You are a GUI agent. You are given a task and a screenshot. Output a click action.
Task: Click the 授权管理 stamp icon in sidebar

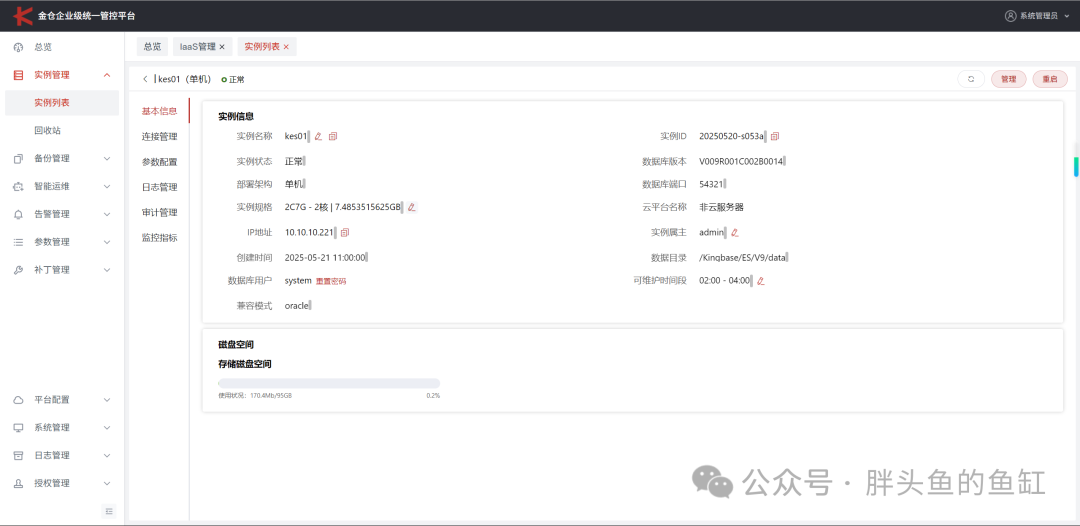click(19, 483)
